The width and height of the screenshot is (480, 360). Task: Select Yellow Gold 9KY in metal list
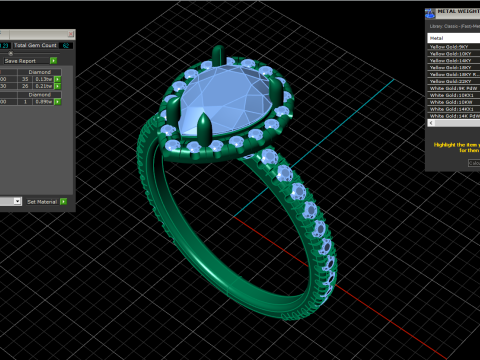[x=454, y=47]
